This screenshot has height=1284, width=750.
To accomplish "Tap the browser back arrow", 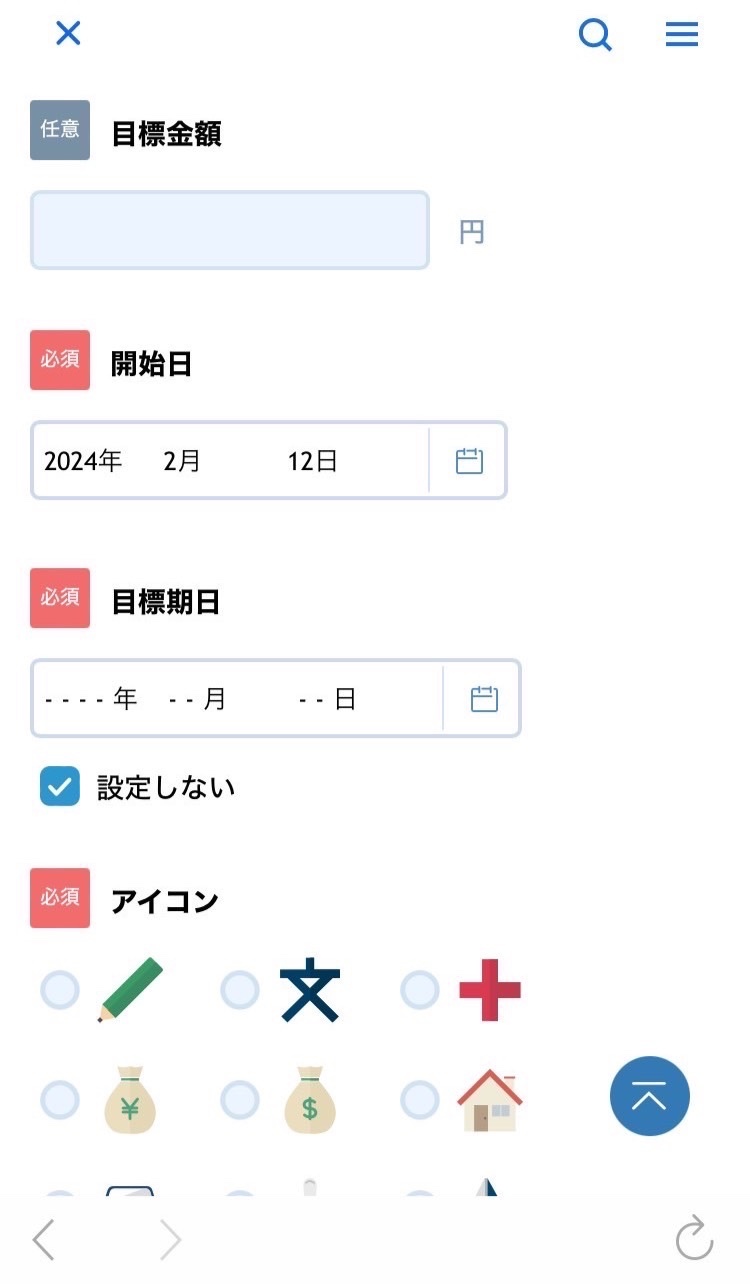I will [43, 1240].
